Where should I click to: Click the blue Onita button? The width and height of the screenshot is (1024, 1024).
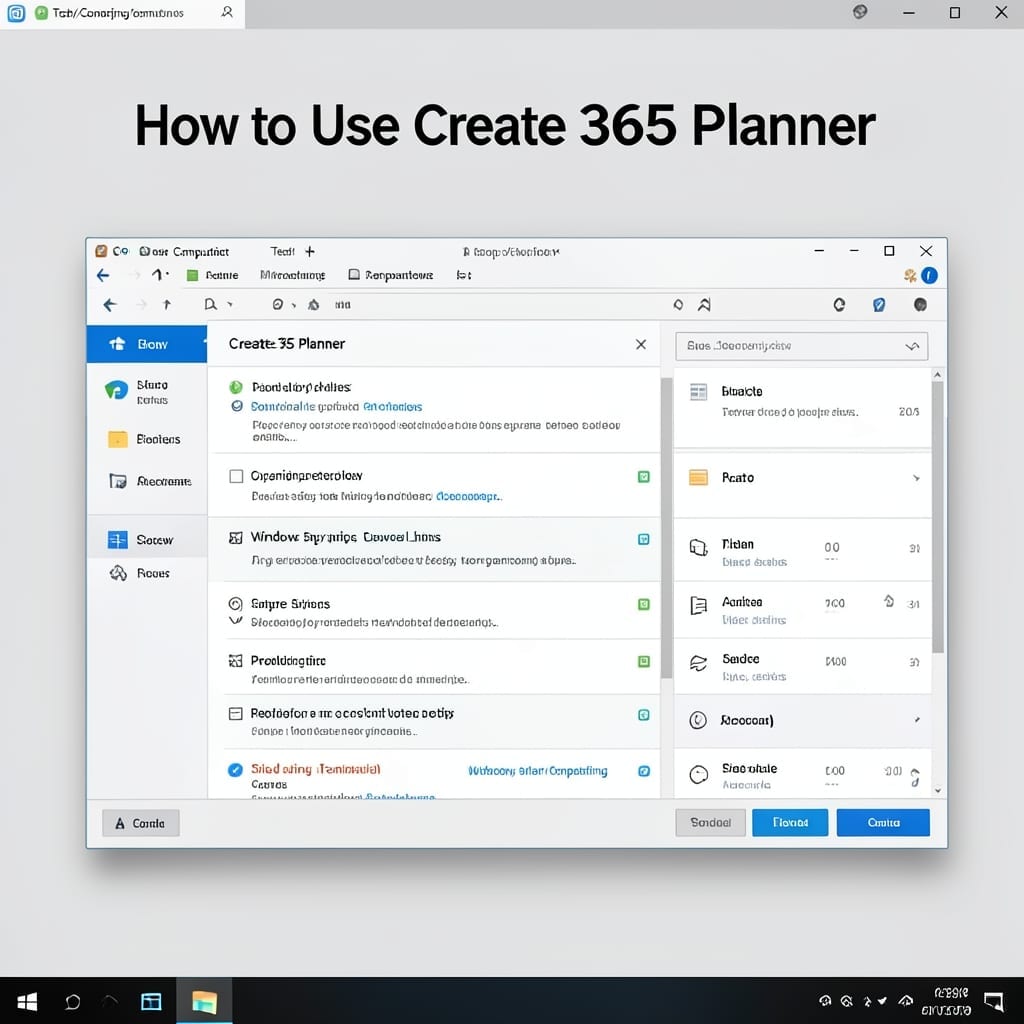click(883, 822)
